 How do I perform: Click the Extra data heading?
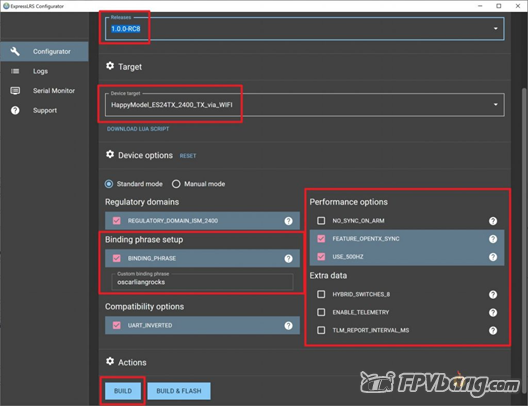[328, 275]
